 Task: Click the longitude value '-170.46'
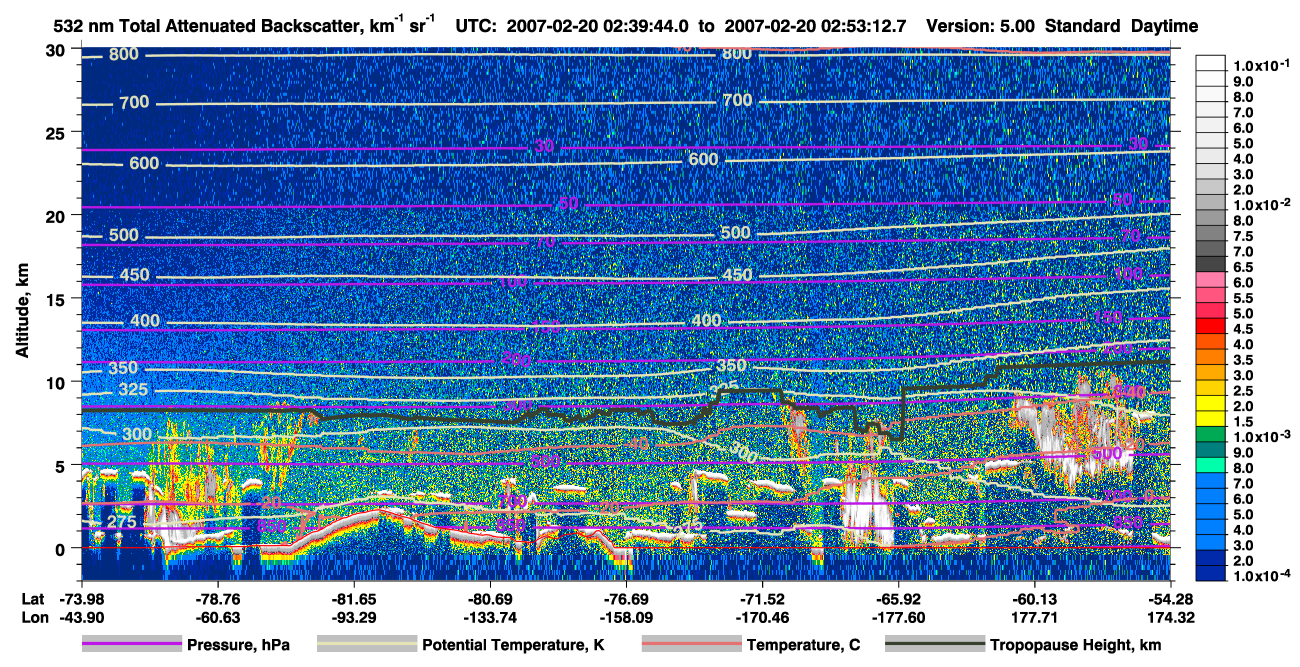[x=762, y=617]
